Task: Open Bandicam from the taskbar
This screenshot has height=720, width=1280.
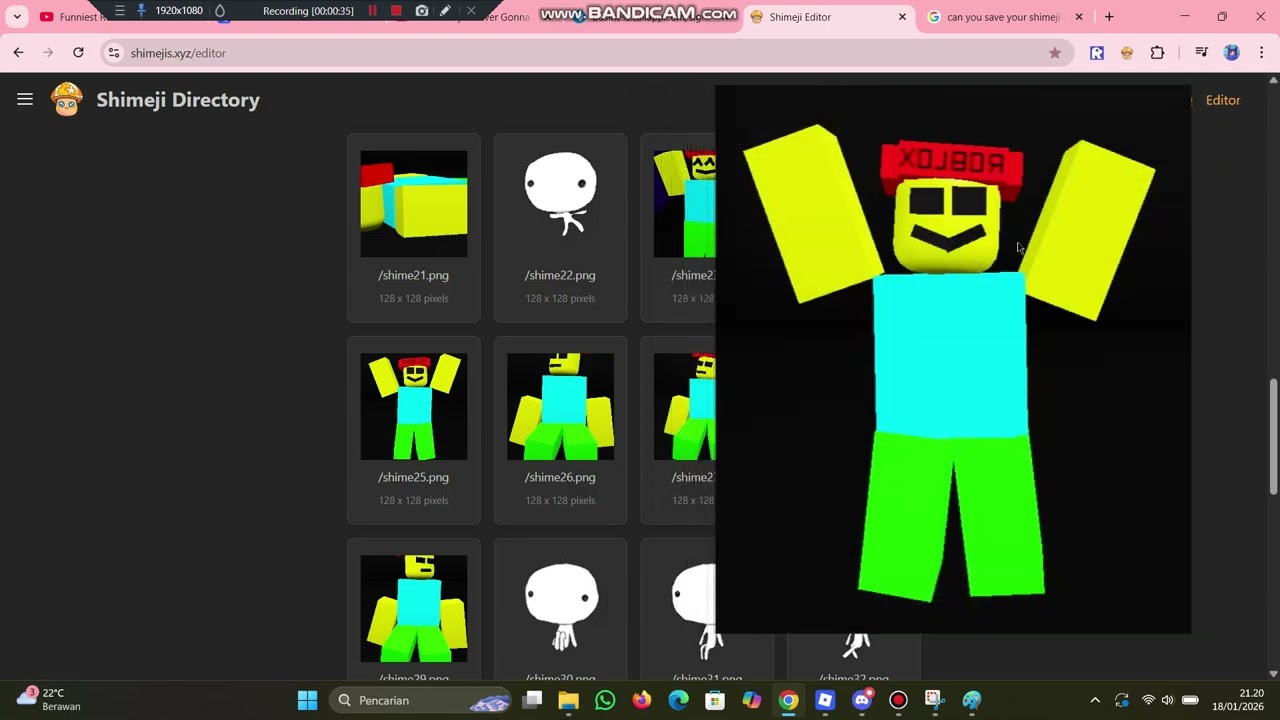Action: click(x=898, y=700)
